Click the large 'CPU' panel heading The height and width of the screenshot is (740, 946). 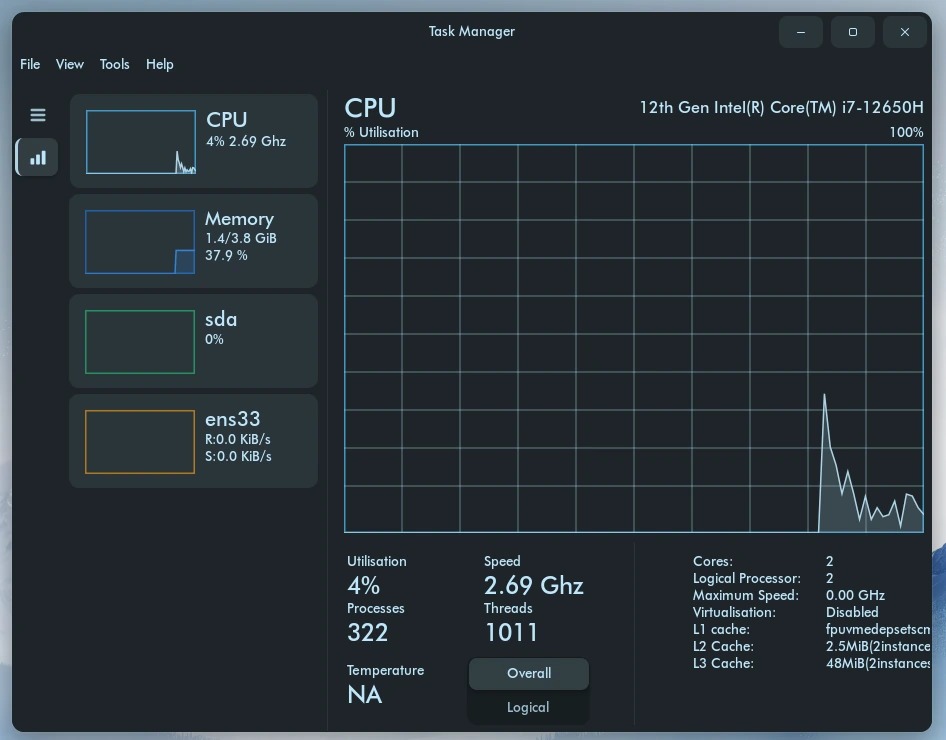point(370,108)
